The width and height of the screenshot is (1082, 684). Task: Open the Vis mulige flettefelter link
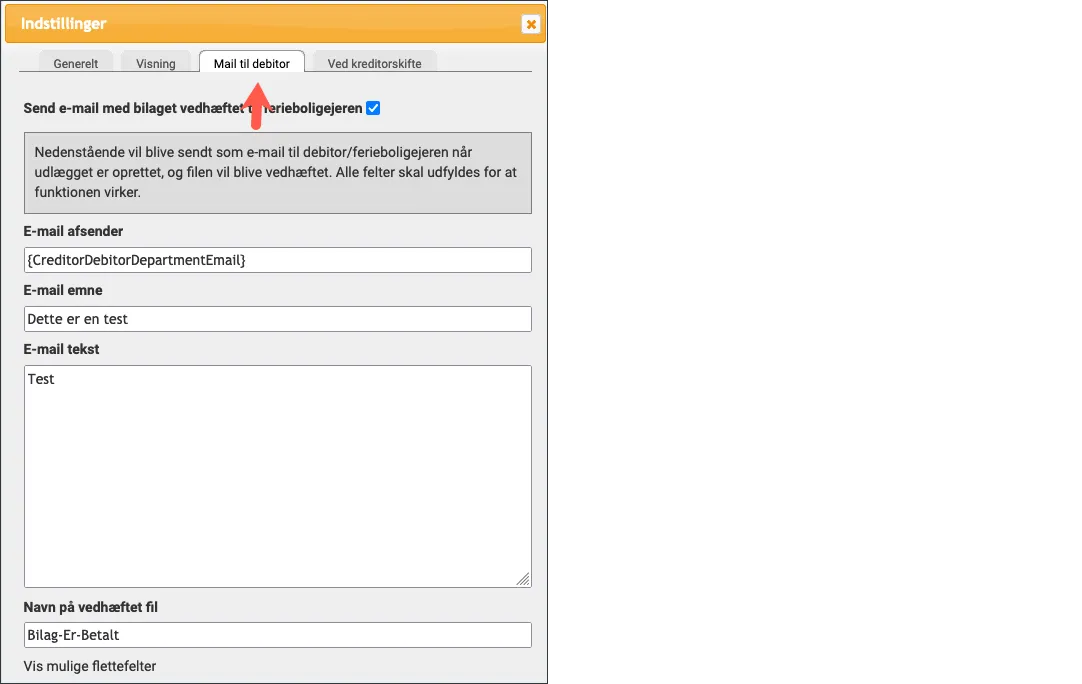(x=90, y=666)
